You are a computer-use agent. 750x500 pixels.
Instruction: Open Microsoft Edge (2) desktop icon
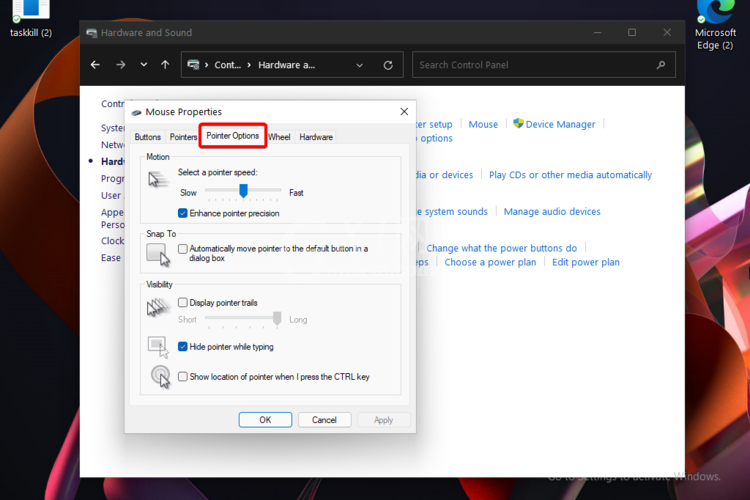pyautogui.click(x=715, y=25)
